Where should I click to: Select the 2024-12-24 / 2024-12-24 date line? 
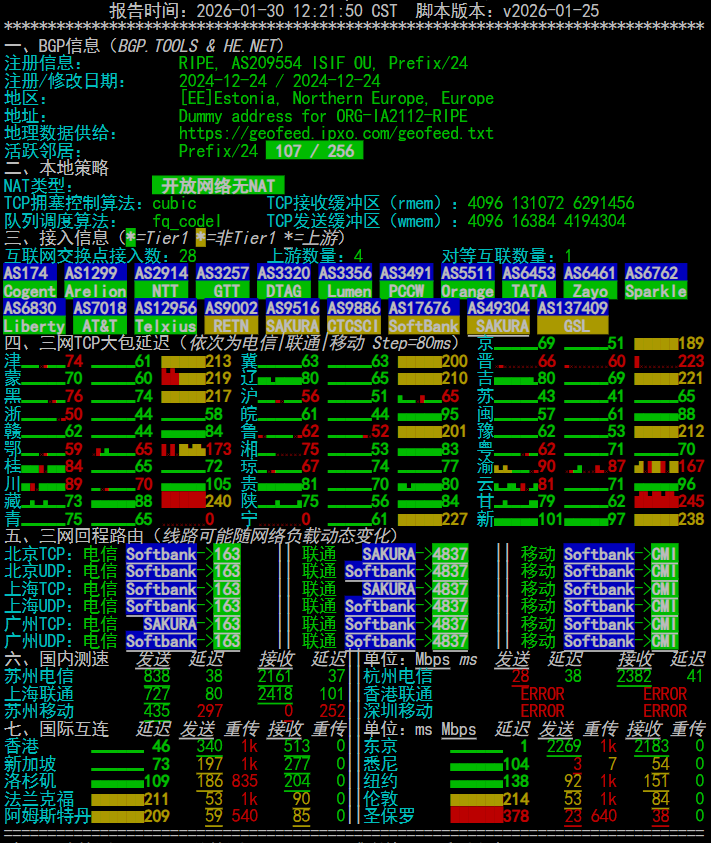coord(279,81)
